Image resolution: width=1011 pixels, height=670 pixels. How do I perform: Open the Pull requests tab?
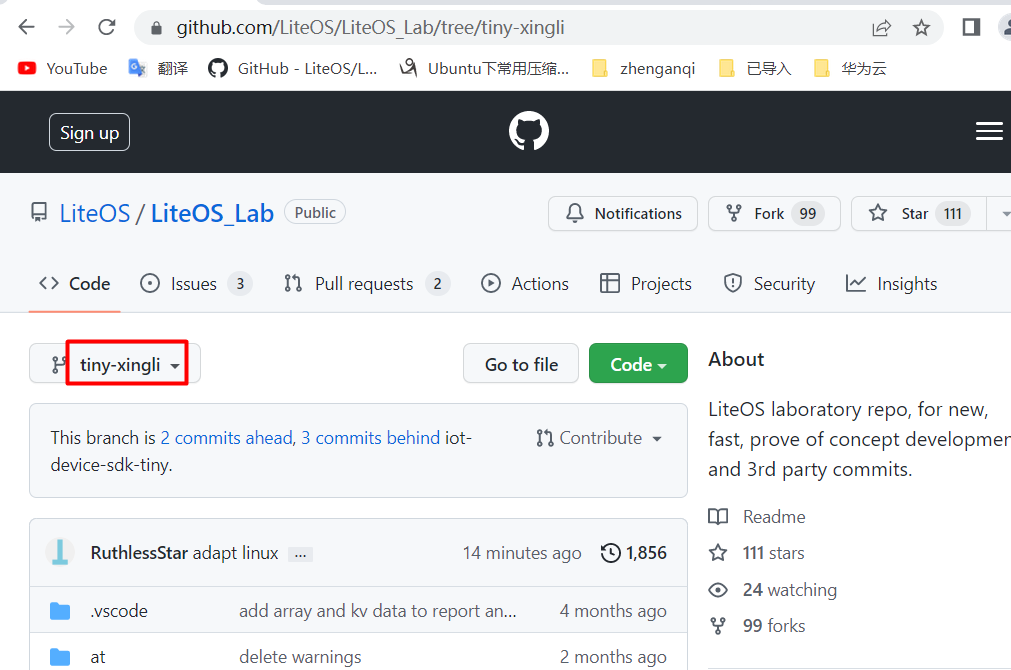(x=366, y=284)
